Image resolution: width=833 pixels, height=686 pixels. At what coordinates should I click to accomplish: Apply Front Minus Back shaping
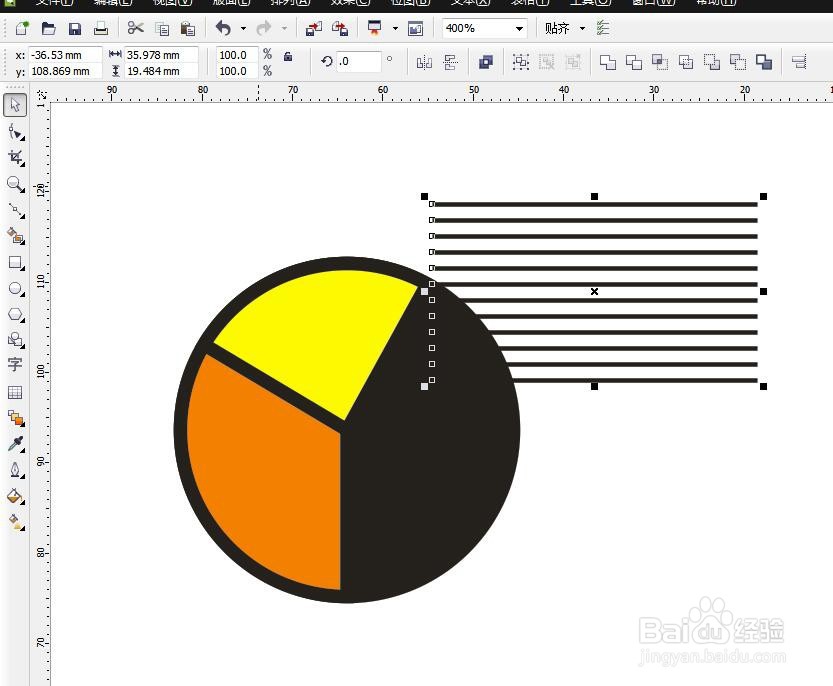pyautogui.click(x=712, y=62)
